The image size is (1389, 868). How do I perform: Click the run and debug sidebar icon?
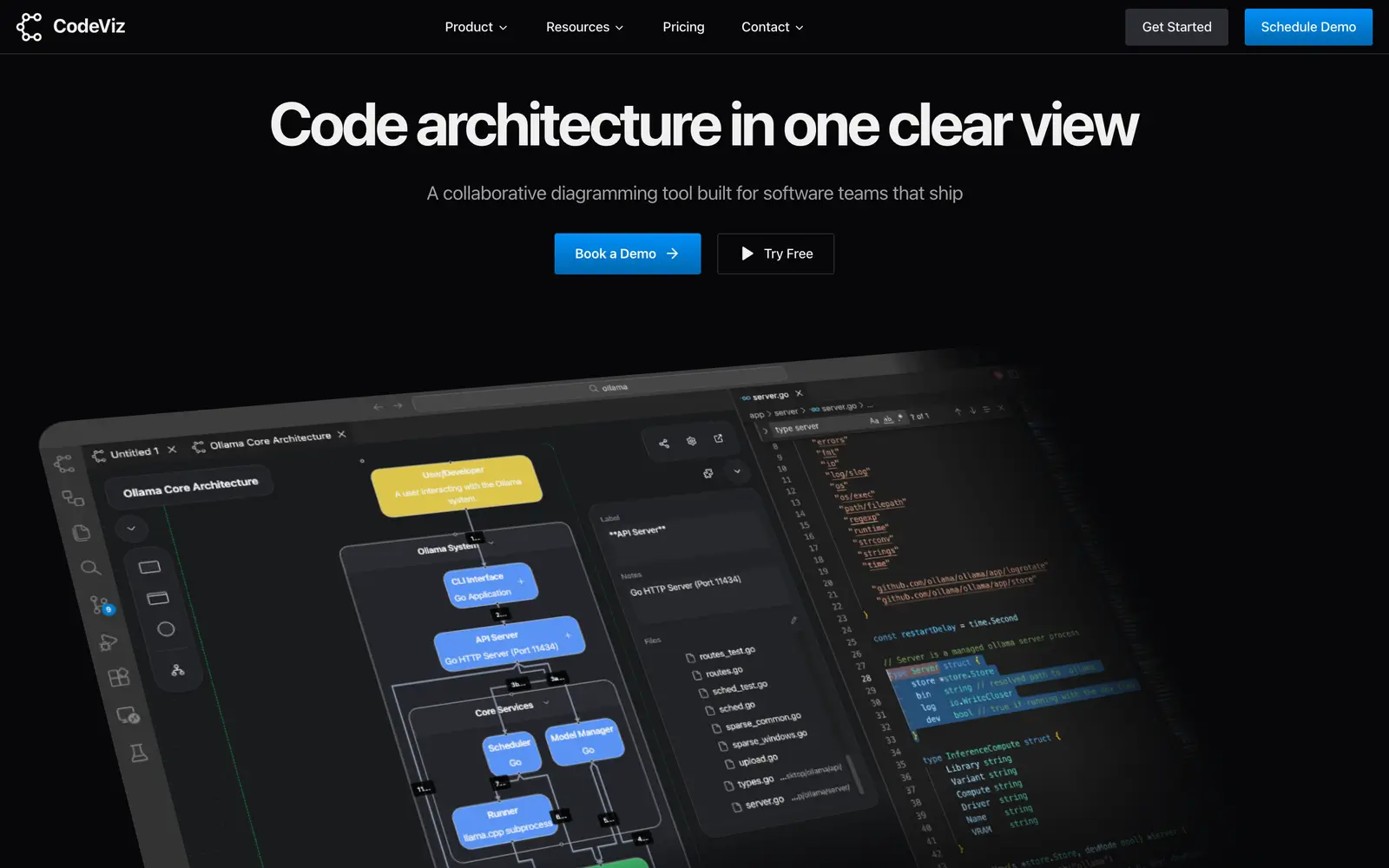109,642
